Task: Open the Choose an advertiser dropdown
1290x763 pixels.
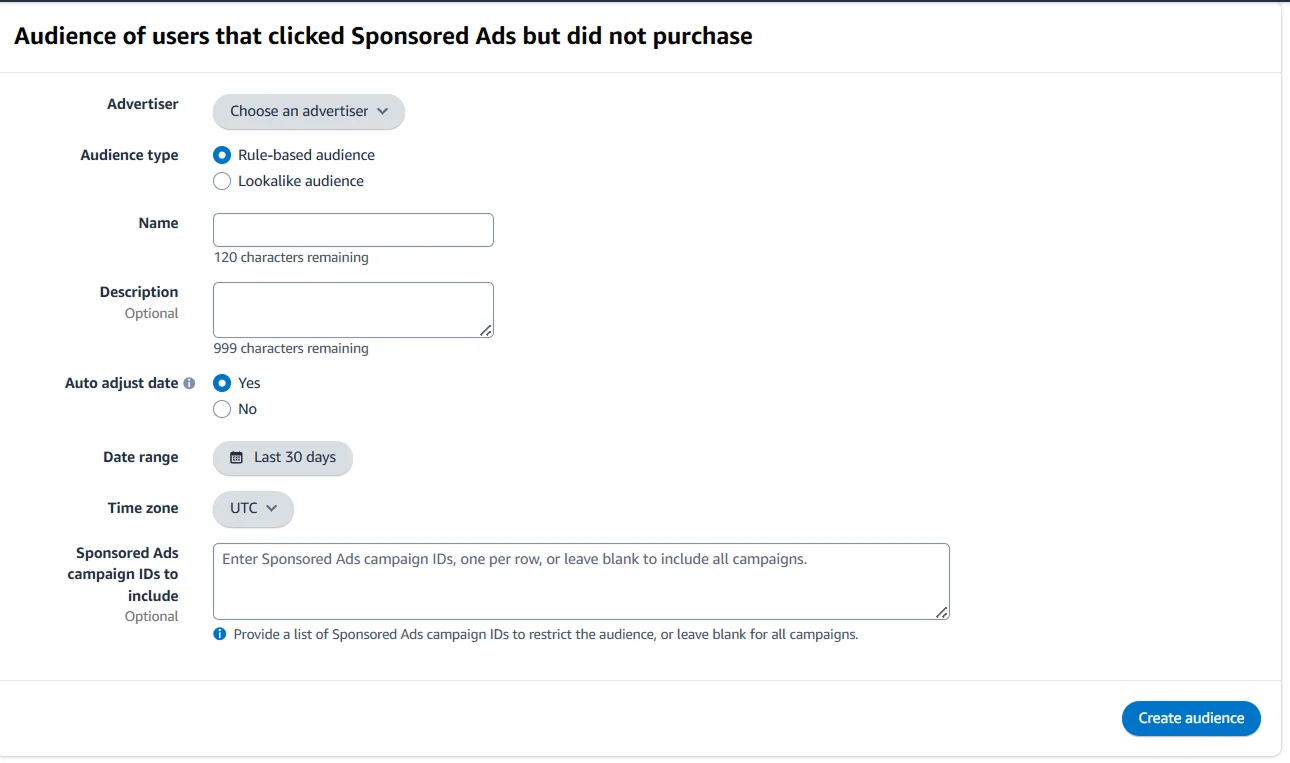Action: tap(308, 111)
